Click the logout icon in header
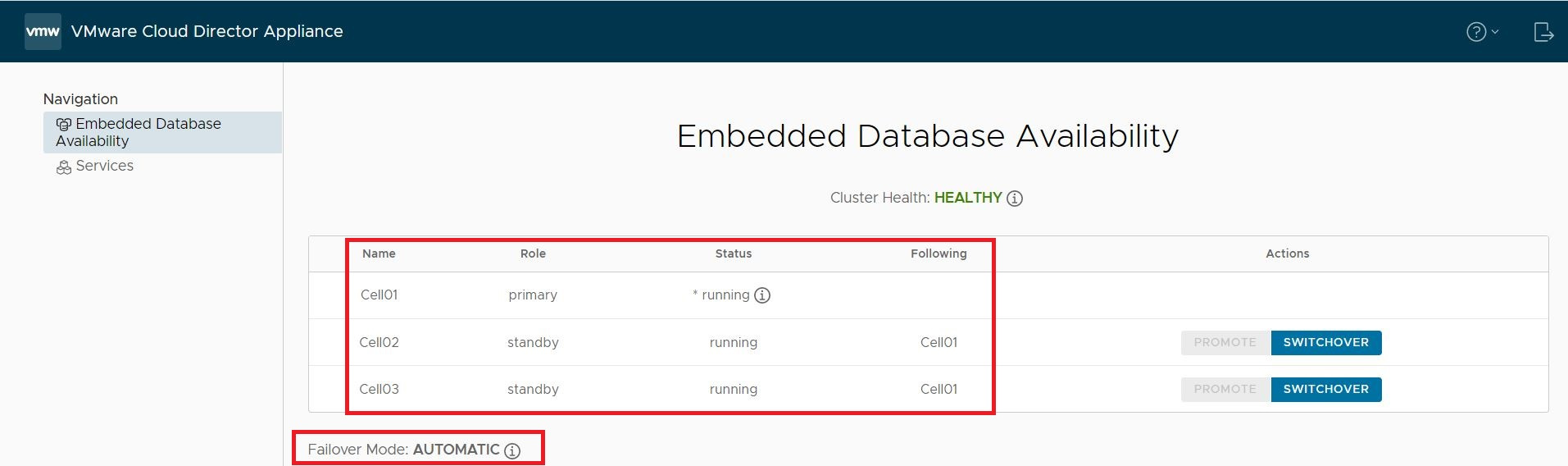This screenshot has width=1568, height=466. click(1543, 32)
